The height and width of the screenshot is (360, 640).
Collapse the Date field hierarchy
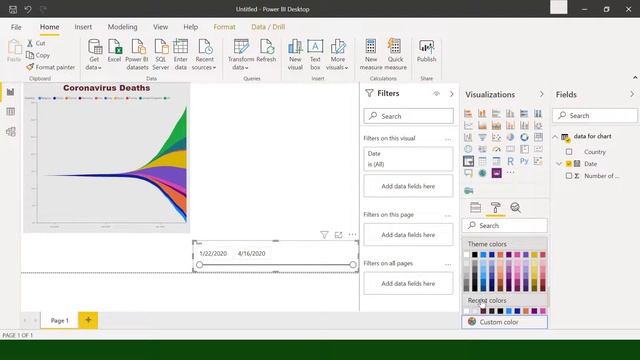click(x=559, y=164)
